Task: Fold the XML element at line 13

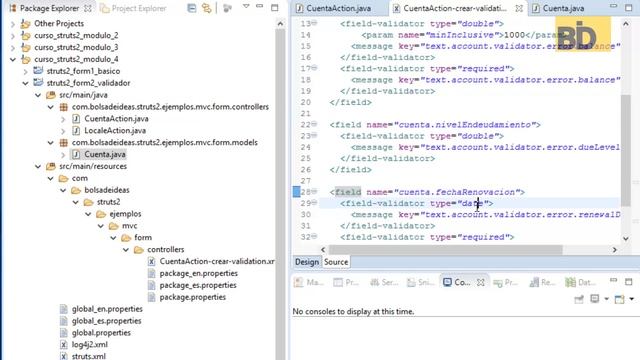Action: coord(315,23)
